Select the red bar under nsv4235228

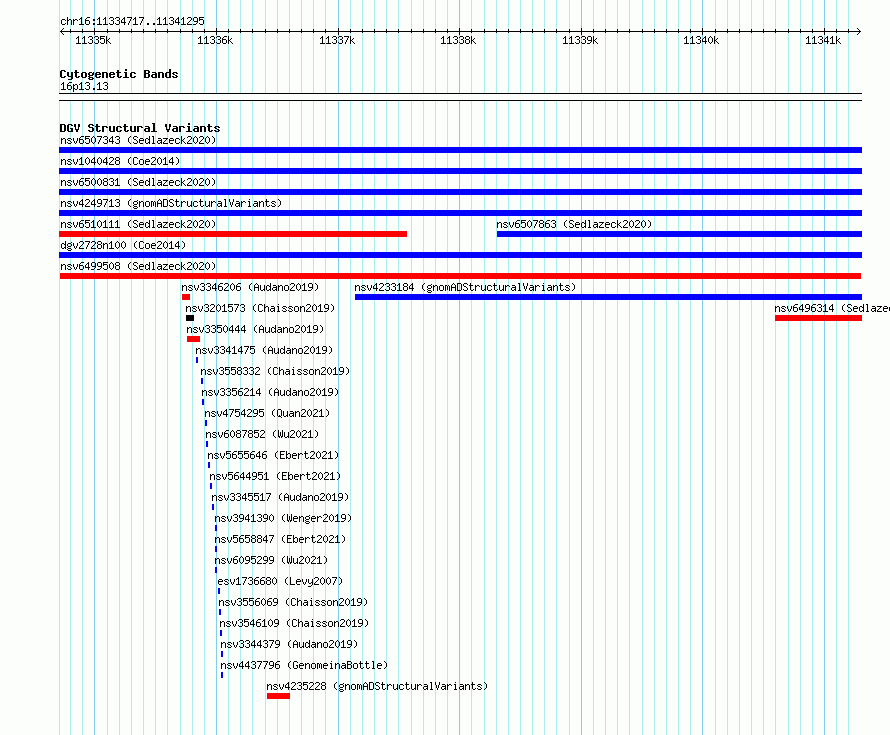click(278, 696)
